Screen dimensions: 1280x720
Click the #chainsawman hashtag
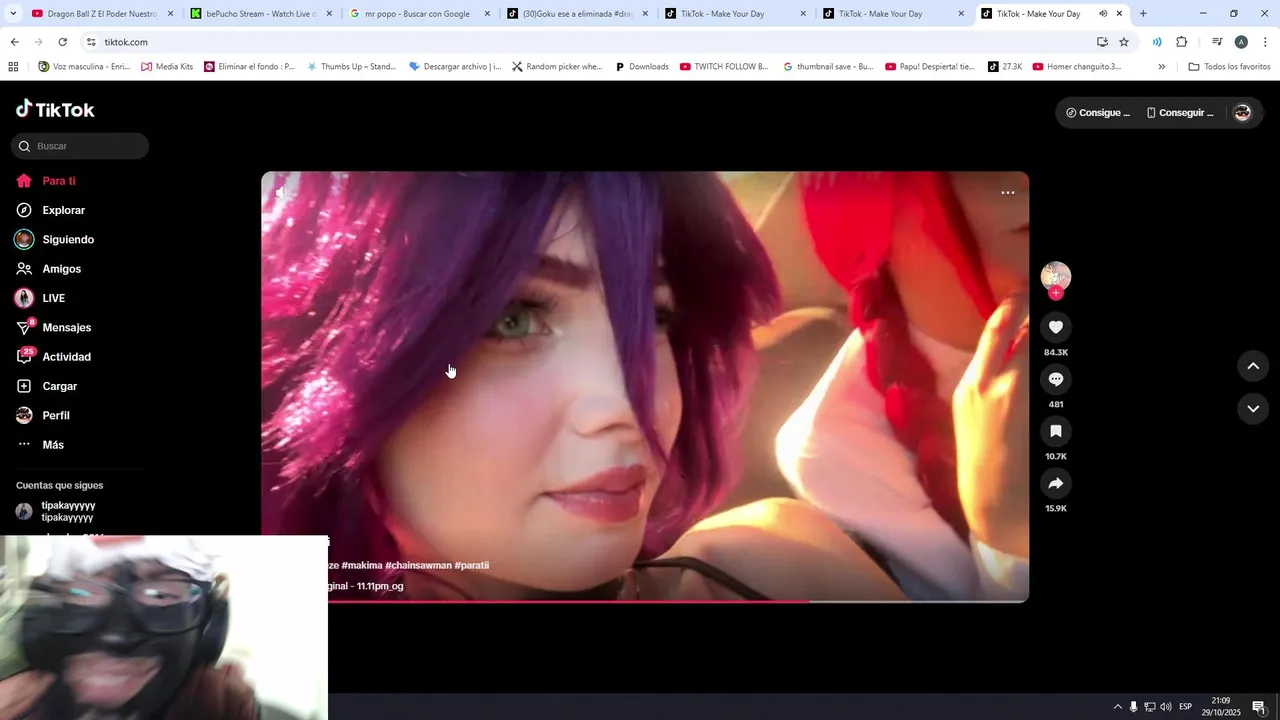click(418, 565)
